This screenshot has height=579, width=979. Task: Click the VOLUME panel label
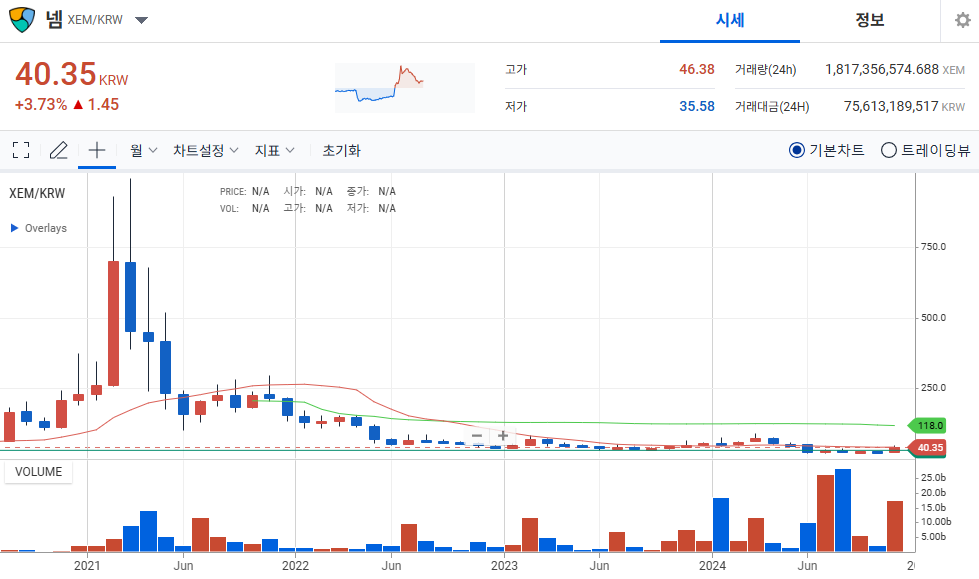pos(39,472)
